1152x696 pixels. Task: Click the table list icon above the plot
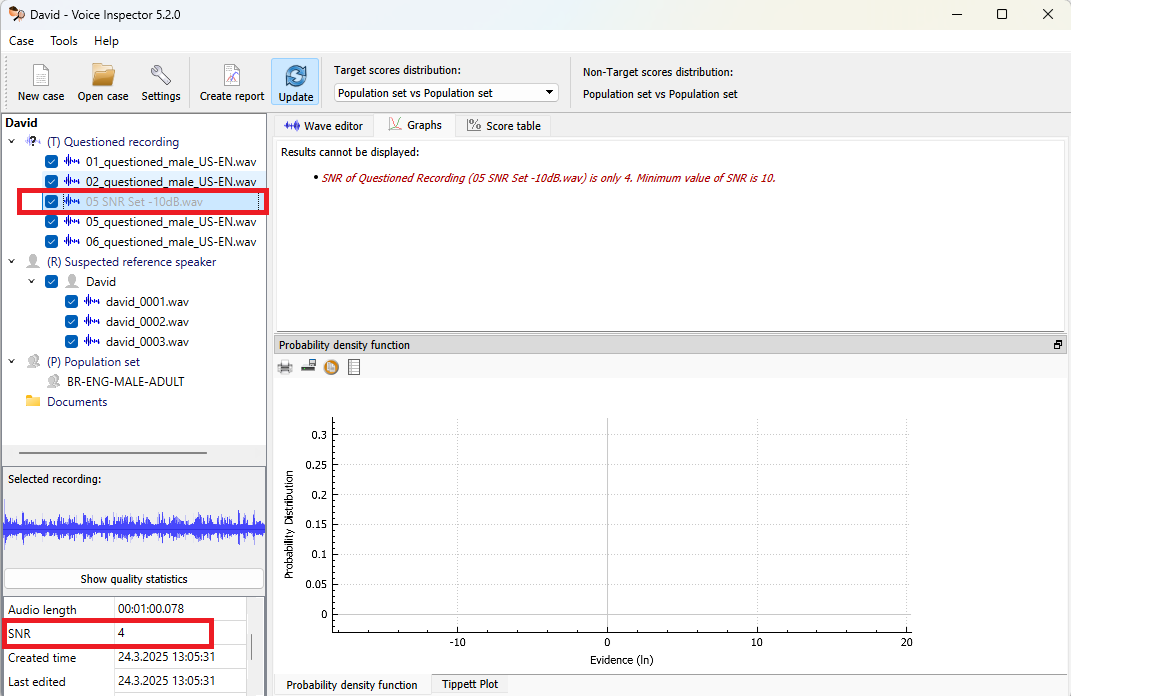(354, 367)
